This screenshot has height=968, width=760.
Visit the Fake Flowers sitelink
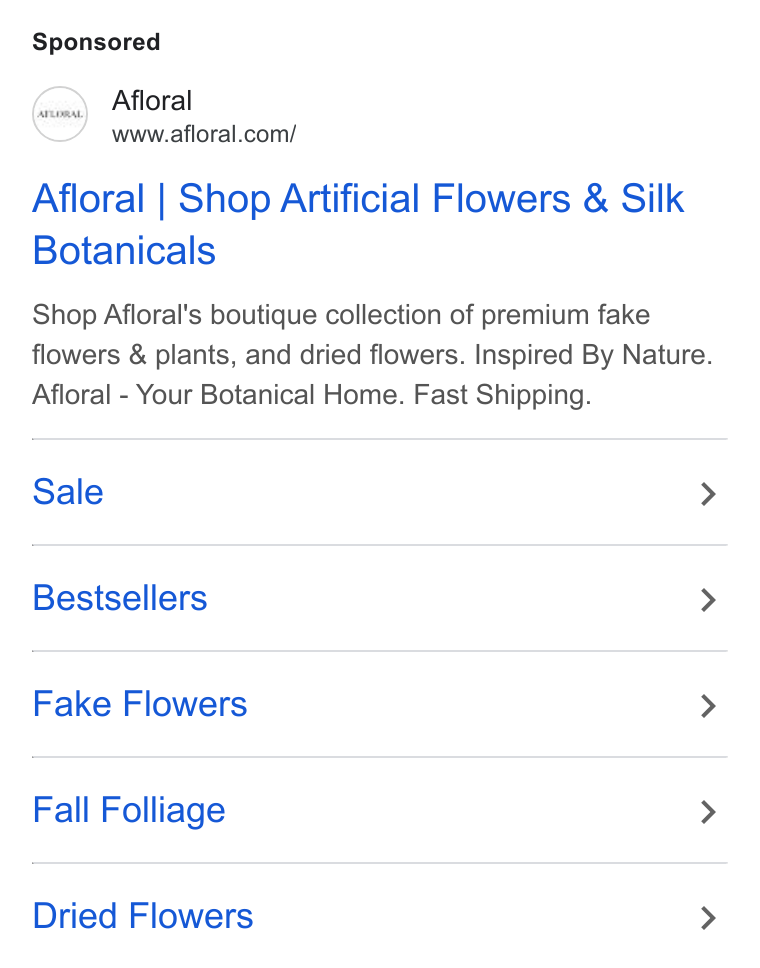point(140,704)
